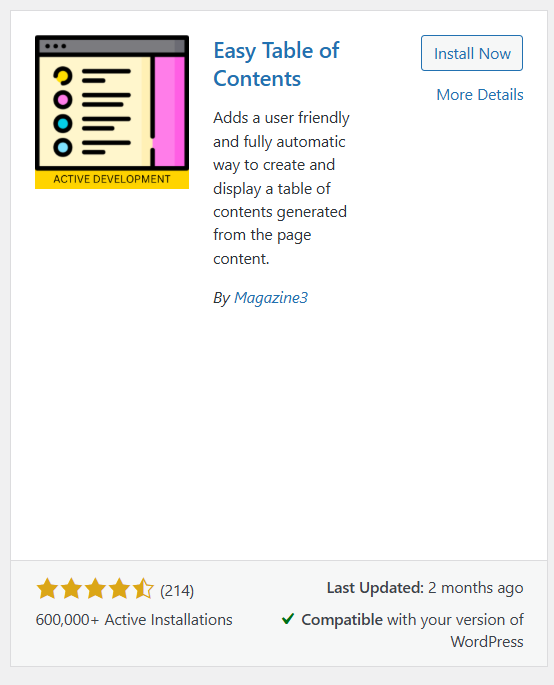This screenshot has width=554, height=685.
Task: Click the plugin icon thumbnail
Action: click(x=112, y=112)
